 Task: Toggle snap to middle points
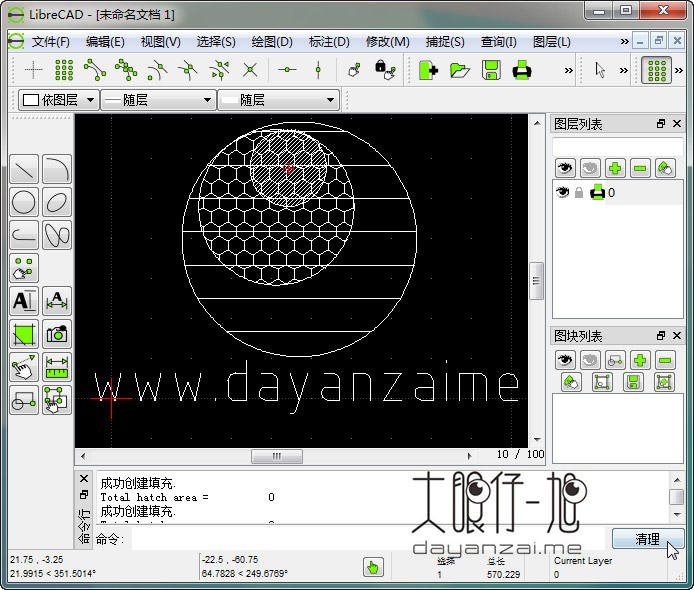(x=188, y=70)
